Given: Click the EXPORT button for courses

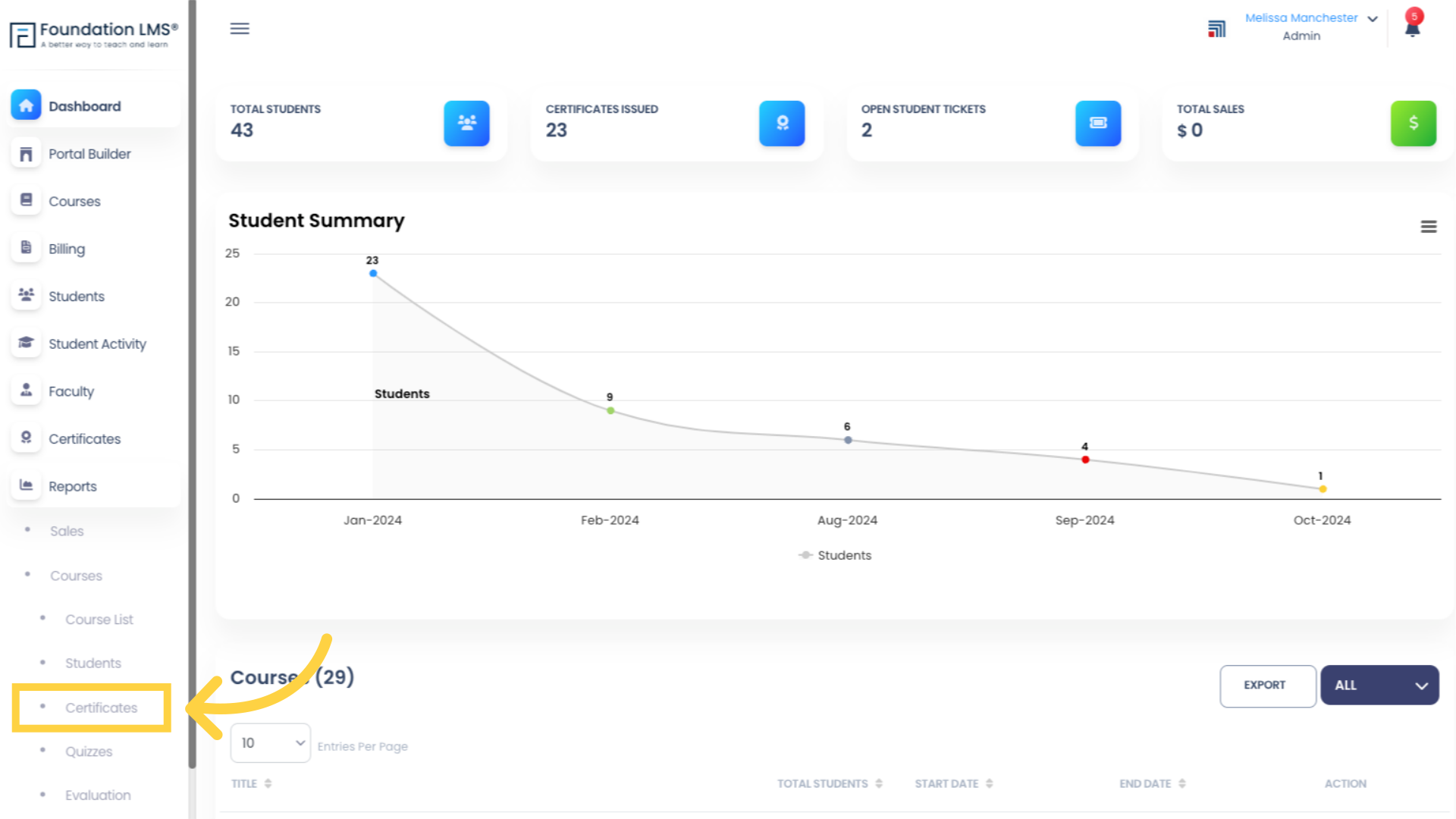Looking at the screenshot, I should coord(1265,685).
